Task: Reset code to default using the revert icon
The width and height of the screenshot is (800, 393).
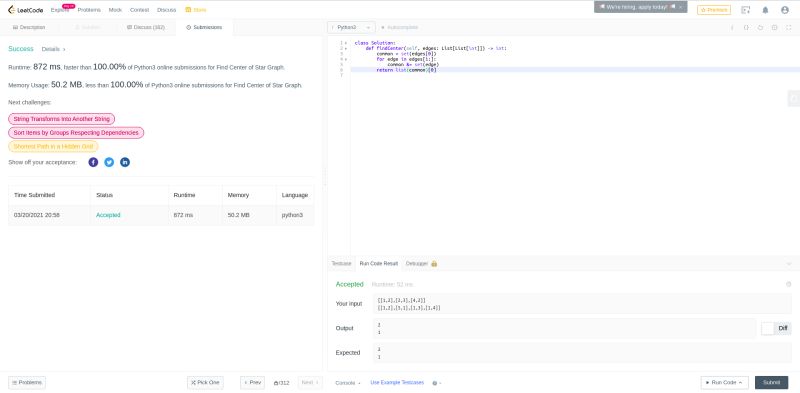Action: (760, 28)
